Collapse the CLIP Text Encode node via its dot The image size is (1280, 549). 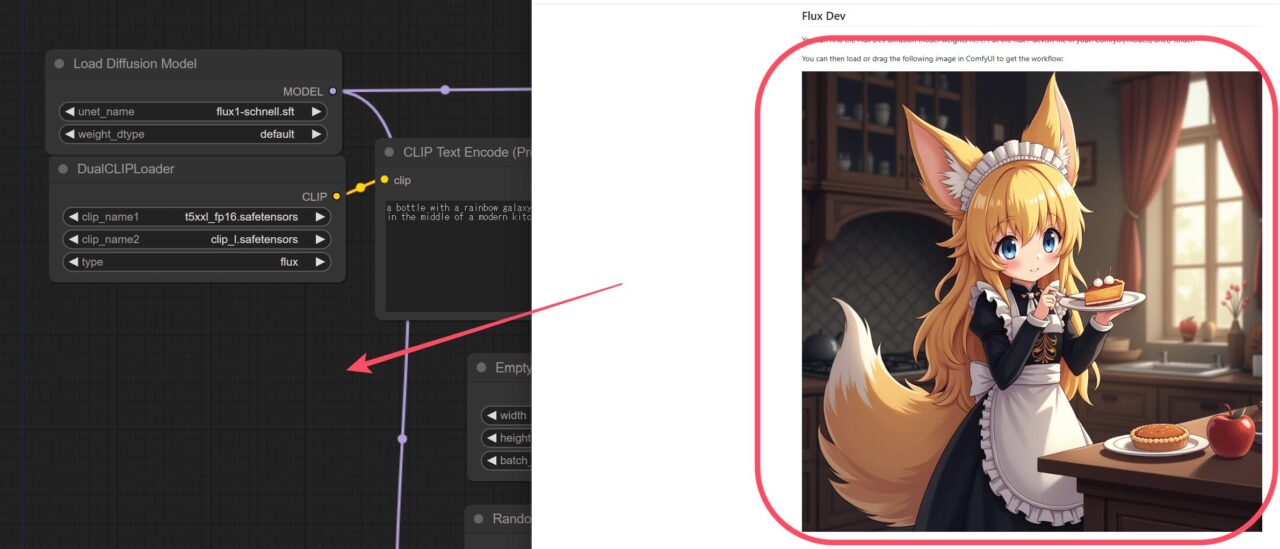[x=390, y=152]
